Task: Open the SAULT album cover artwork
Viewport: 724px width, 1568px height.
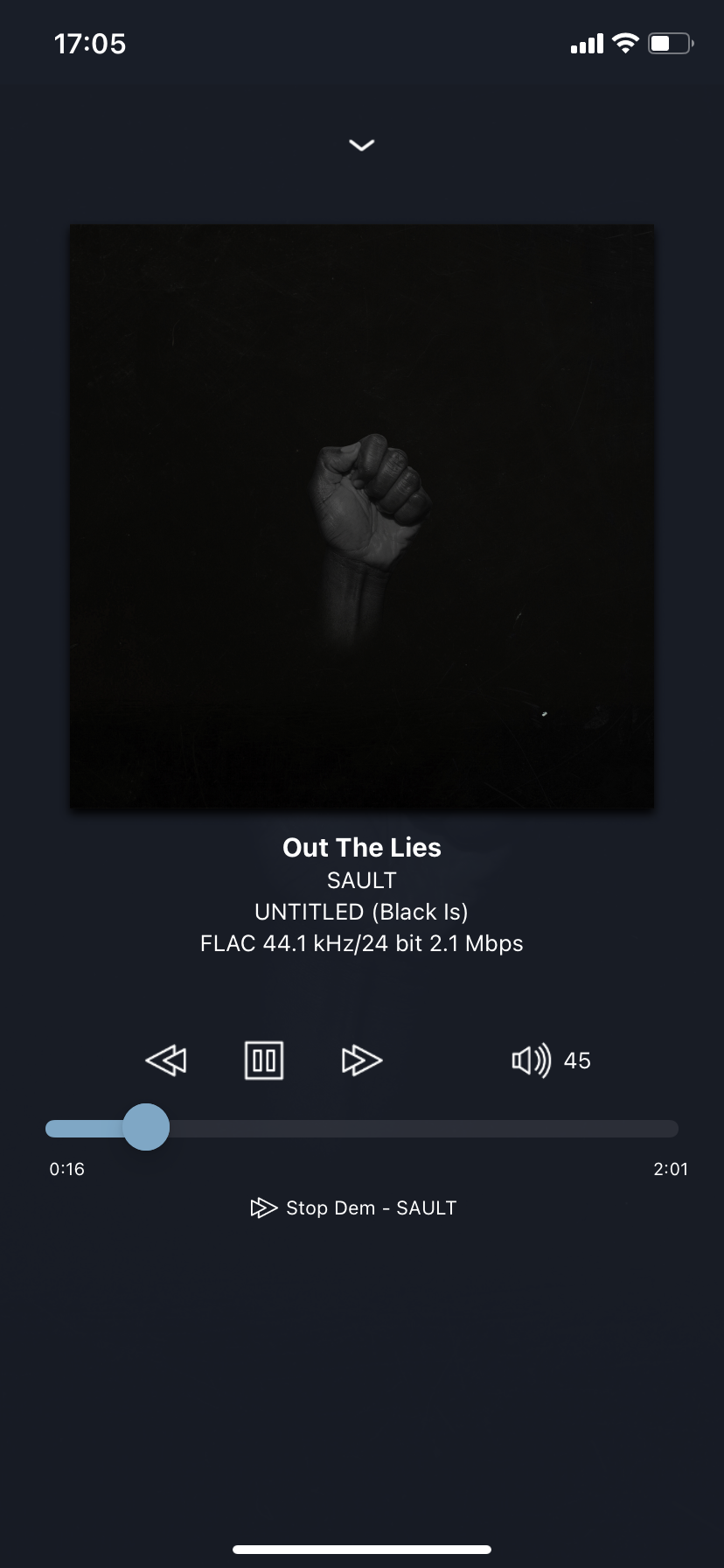Action: (362, 516)
